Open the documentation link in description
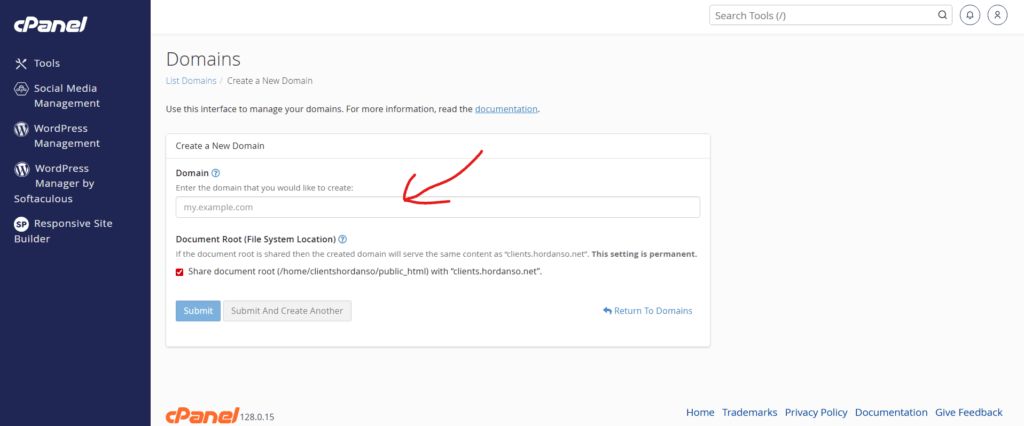 [506, 108]
